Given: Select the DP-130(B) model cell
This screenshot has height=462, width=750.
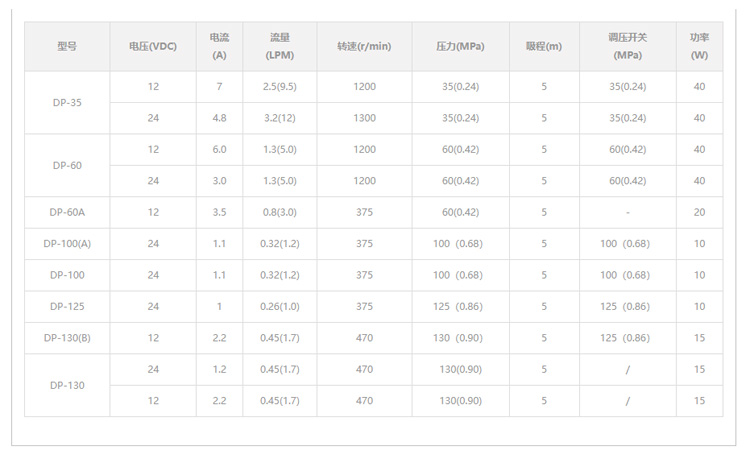Looking at the screenshot, I should click(x=67, y=338).
